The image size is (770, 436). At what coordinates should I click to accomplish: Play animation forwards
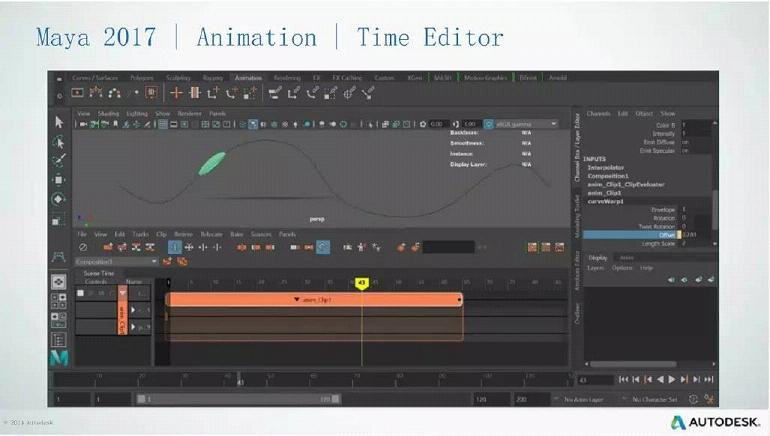pos(672,380)
